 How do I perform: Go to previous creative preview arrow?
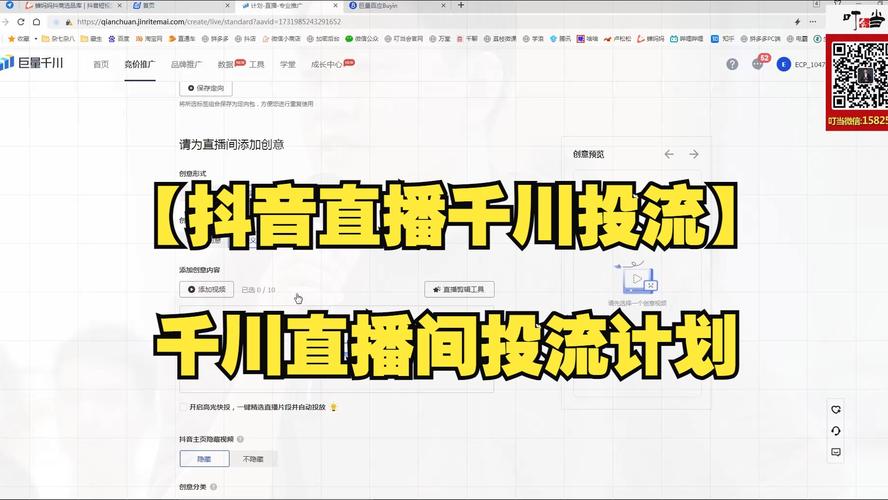click(669, 154)
